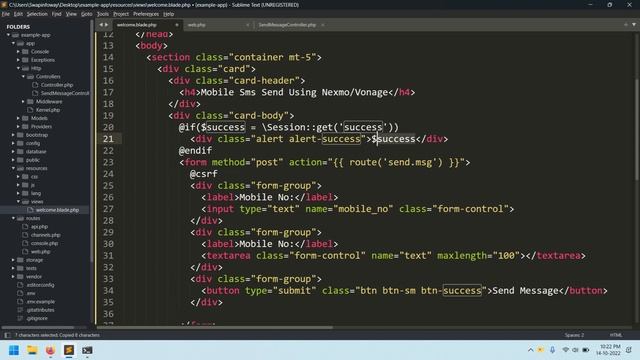Expand the Exceptions folder

(x=18, y=60)
